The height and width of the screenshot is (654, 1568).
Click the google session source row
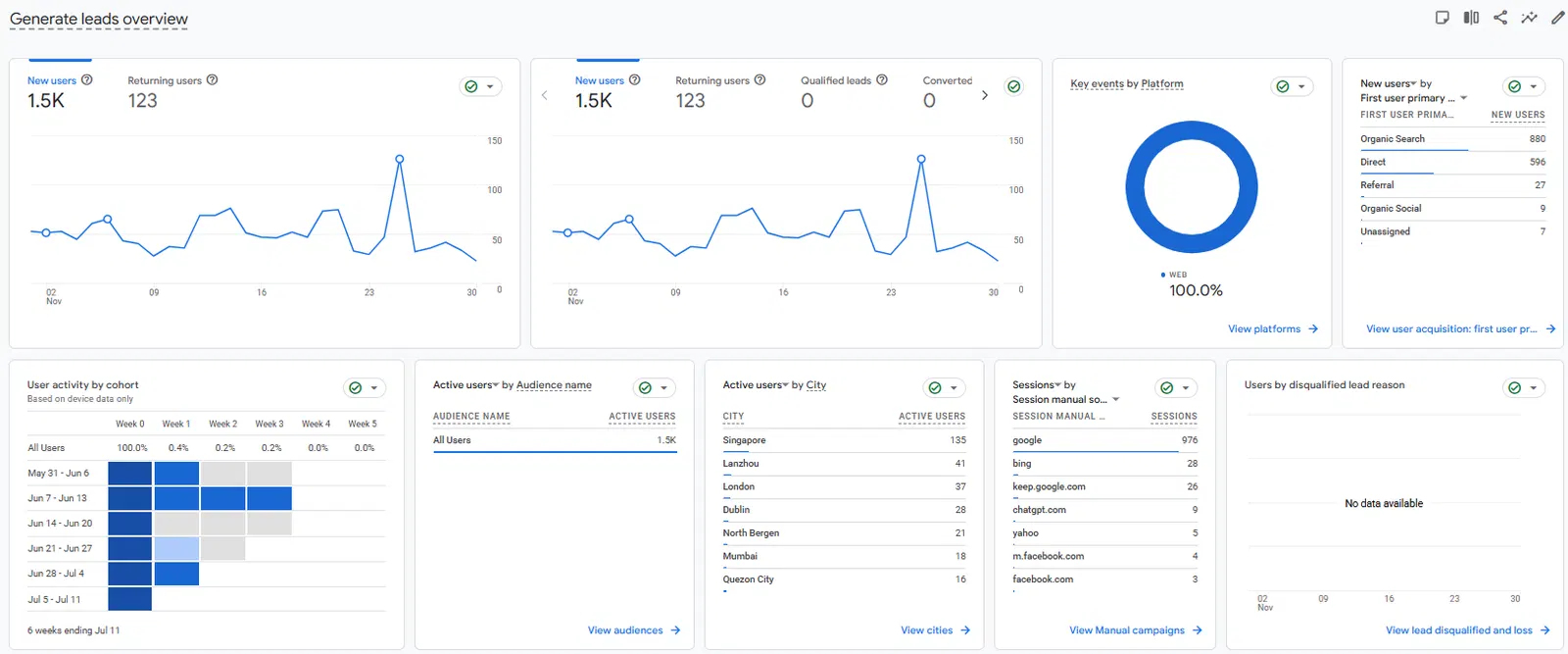click(1104, 440)
